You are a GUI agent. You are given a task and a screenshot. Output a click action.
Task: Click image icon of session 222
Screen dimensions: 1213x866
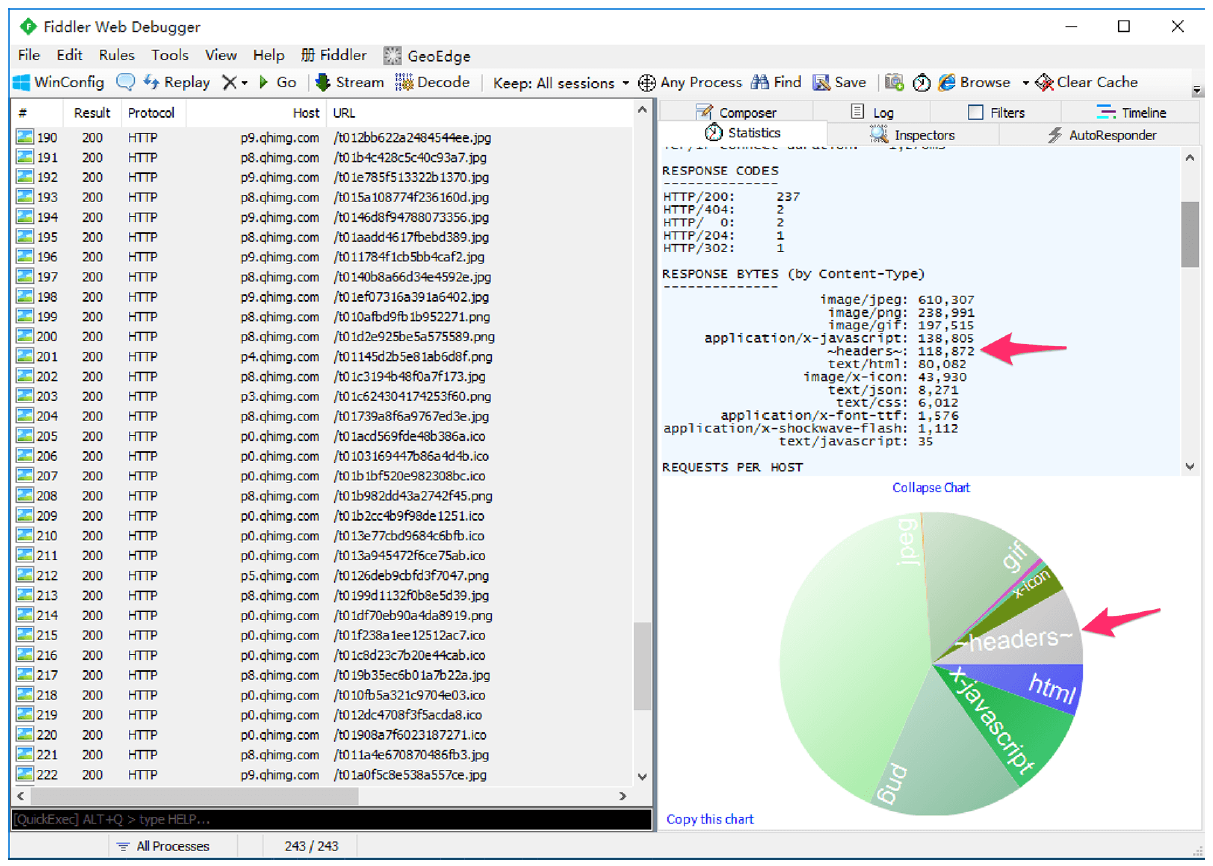25,775
